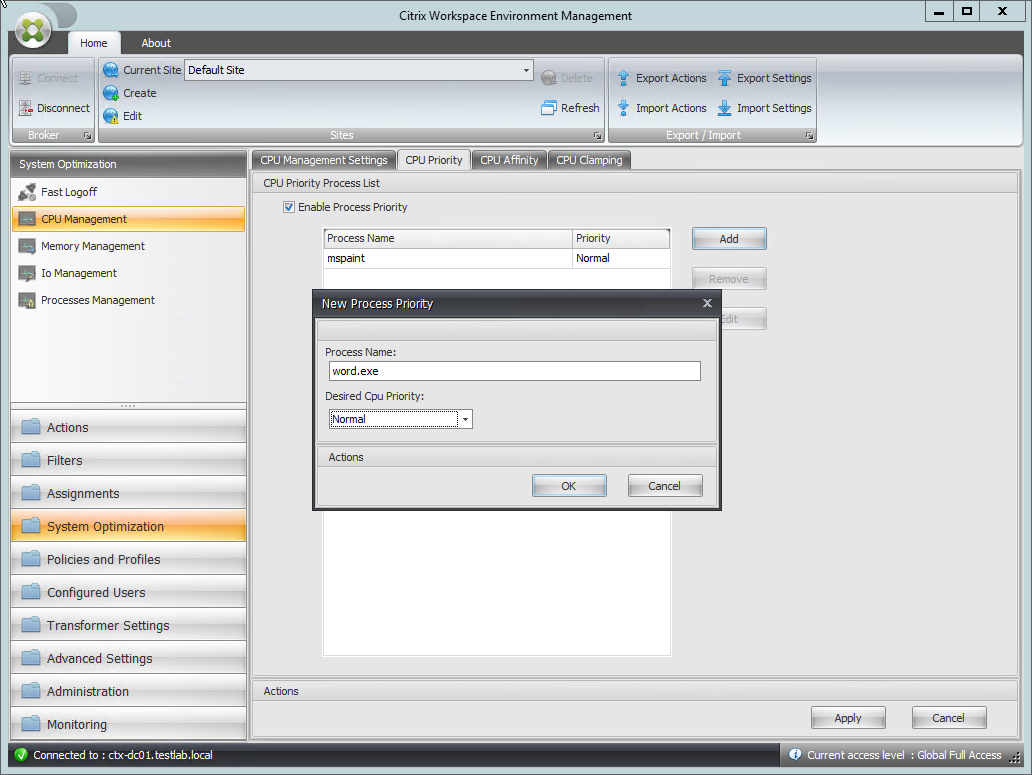The height and width of the screenshot is (775, 1032).
Task: Click the Process Name input field
Action: click(x=514, y=371)
